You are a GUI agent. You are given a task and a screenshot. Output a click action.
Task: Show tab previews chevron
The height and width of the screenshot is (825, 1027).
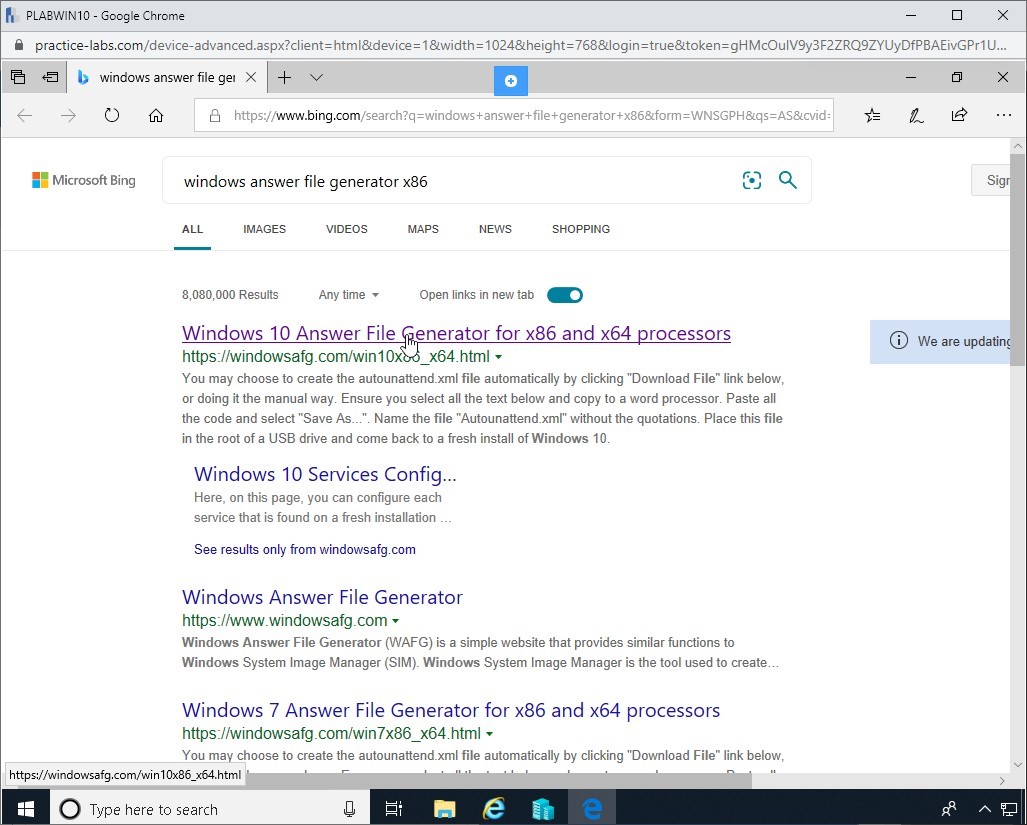[x=316, y=77]
